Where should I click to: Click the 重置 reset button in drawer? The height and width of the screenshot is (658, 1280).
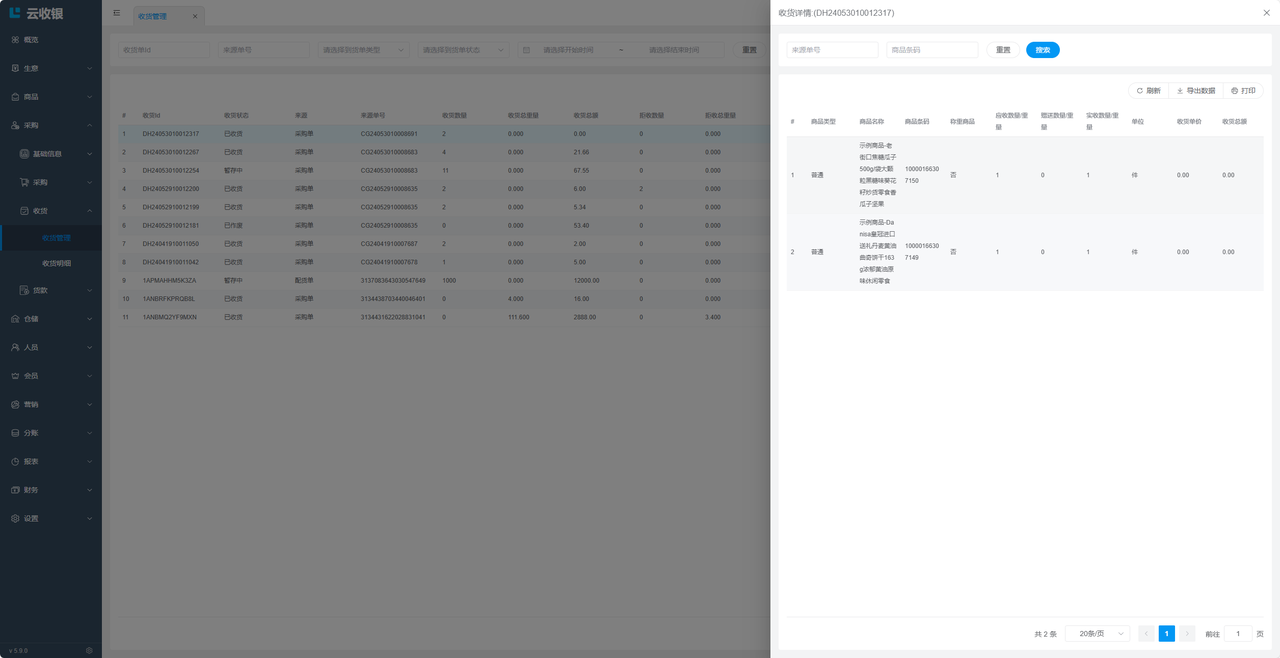click(1002, 50)
